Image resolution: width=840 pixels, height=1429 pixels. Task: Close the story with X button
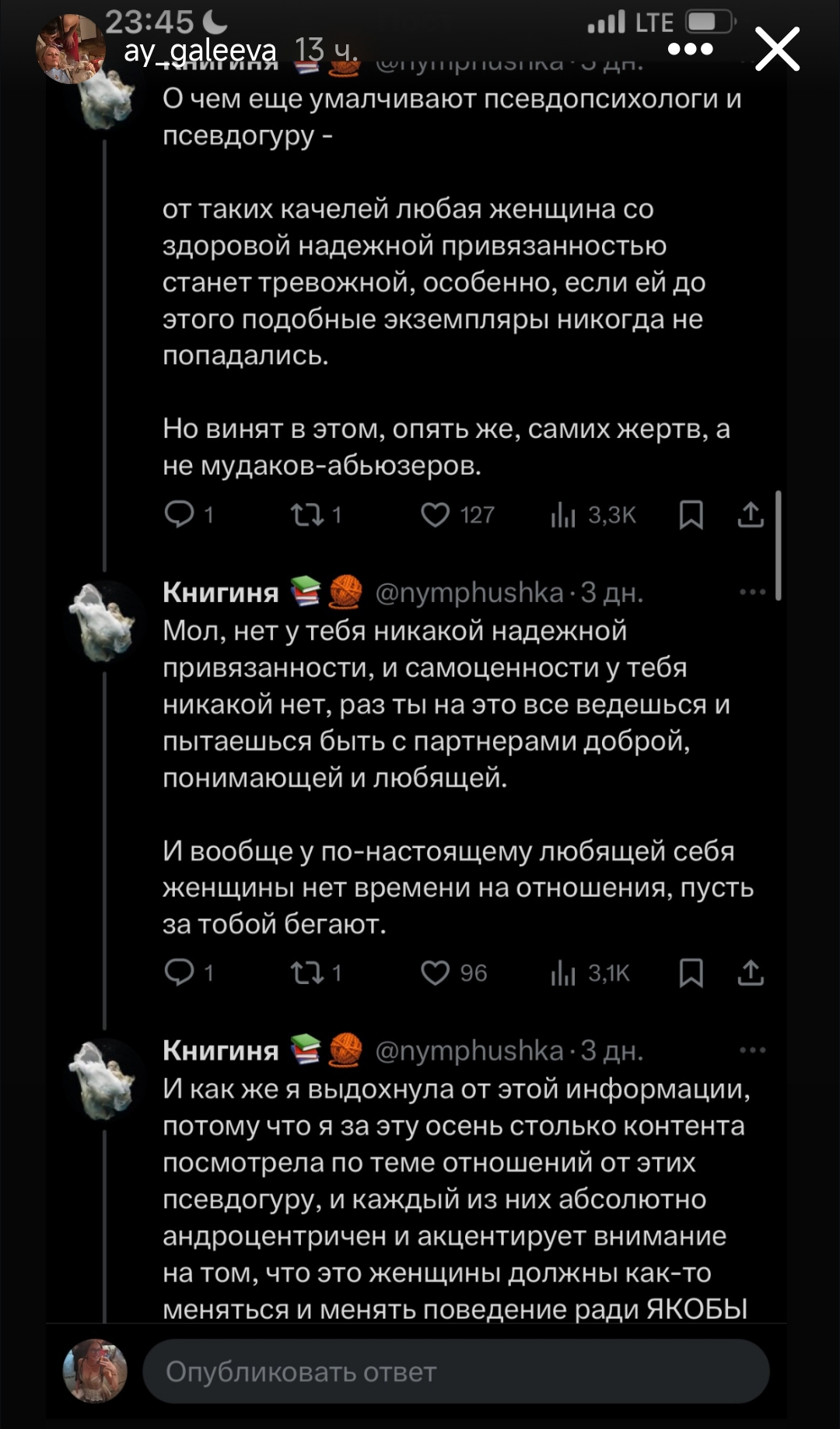tap(778, 50)
